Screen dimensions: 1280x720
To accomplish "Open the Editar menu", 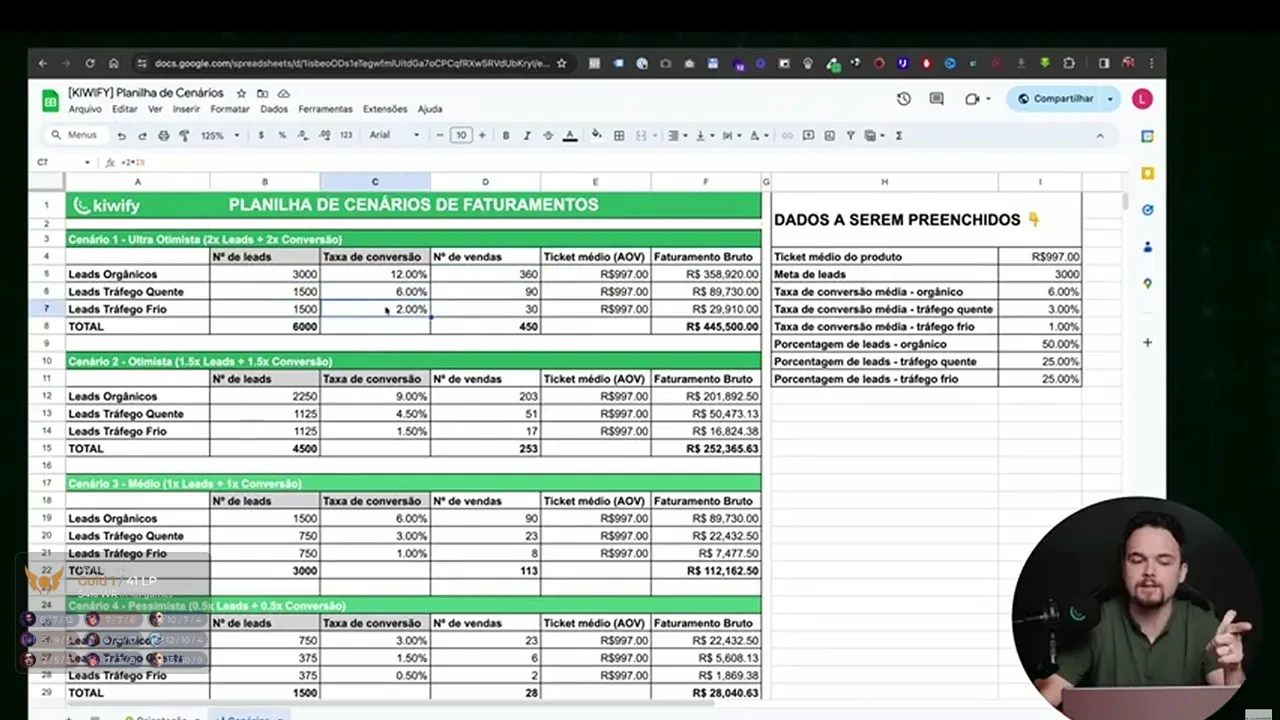I will [125, 109].
